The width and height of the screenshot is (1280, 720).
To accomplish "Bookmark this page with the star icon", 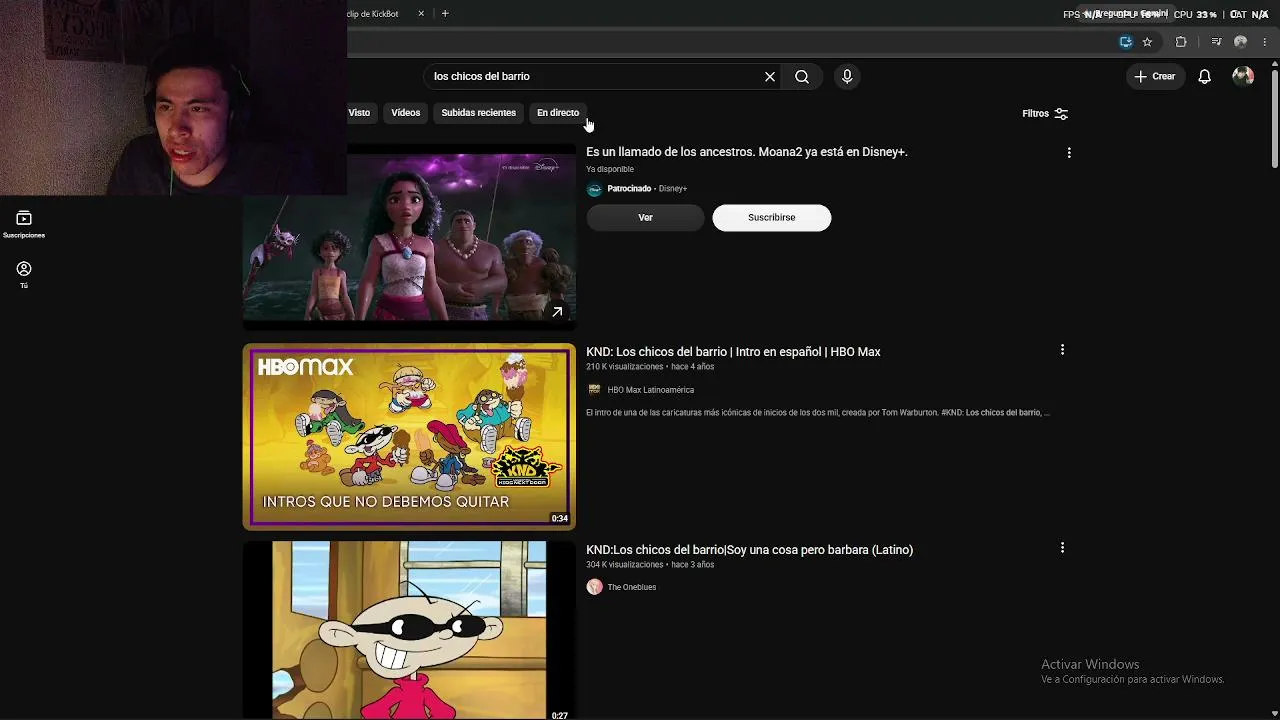I will click(1147, 42).
